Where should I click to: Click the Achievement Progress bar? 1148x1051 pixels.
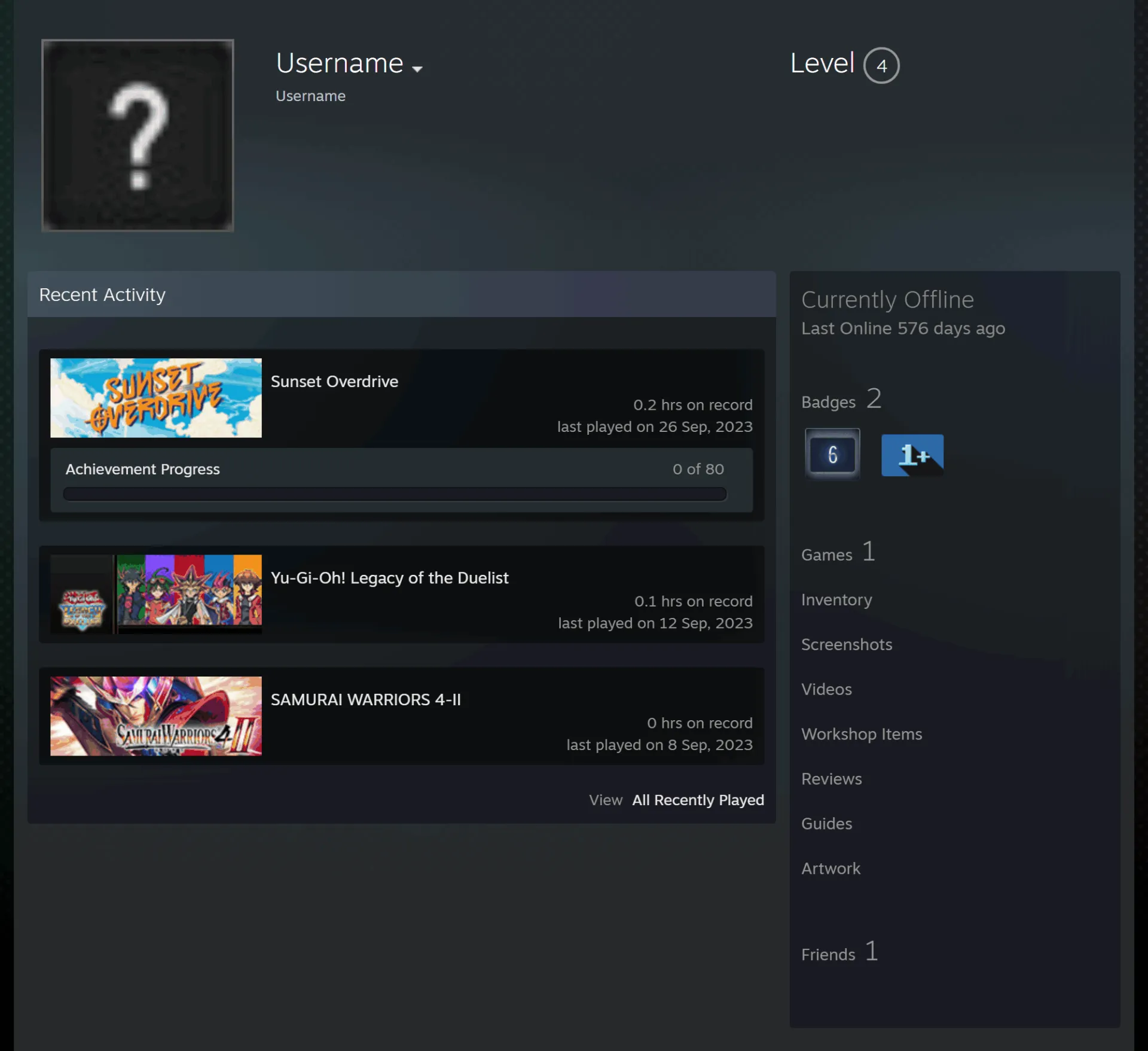point(395,494)
